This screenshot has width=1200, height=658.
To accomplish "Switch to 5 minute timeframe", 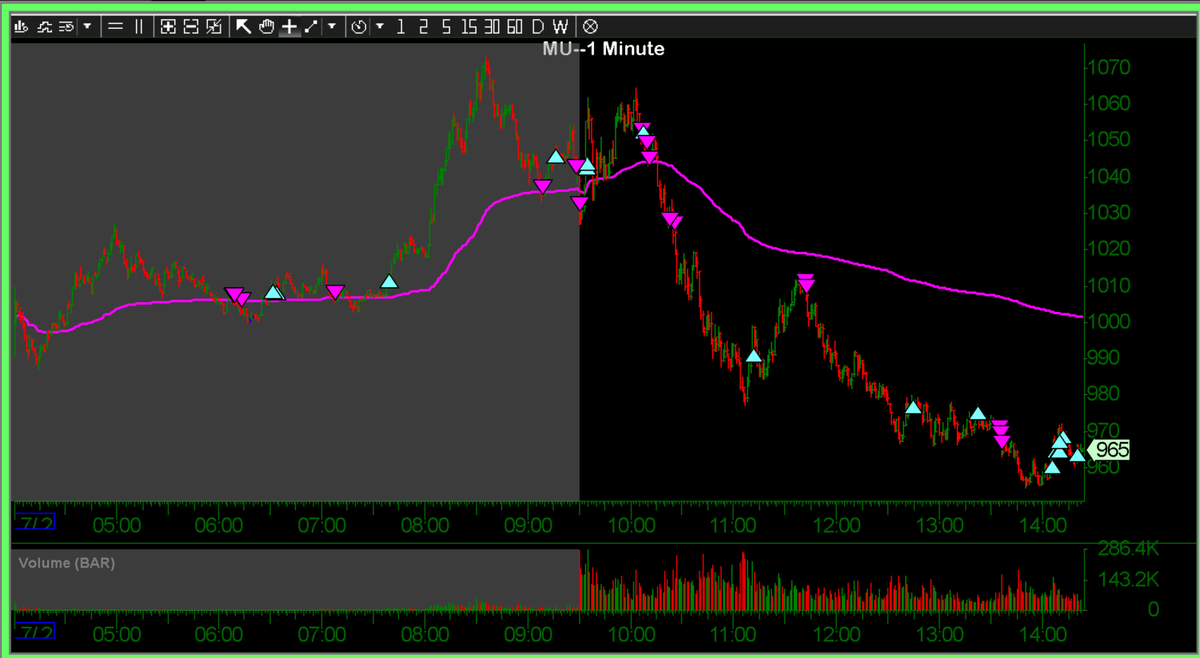I will [445, 27].
